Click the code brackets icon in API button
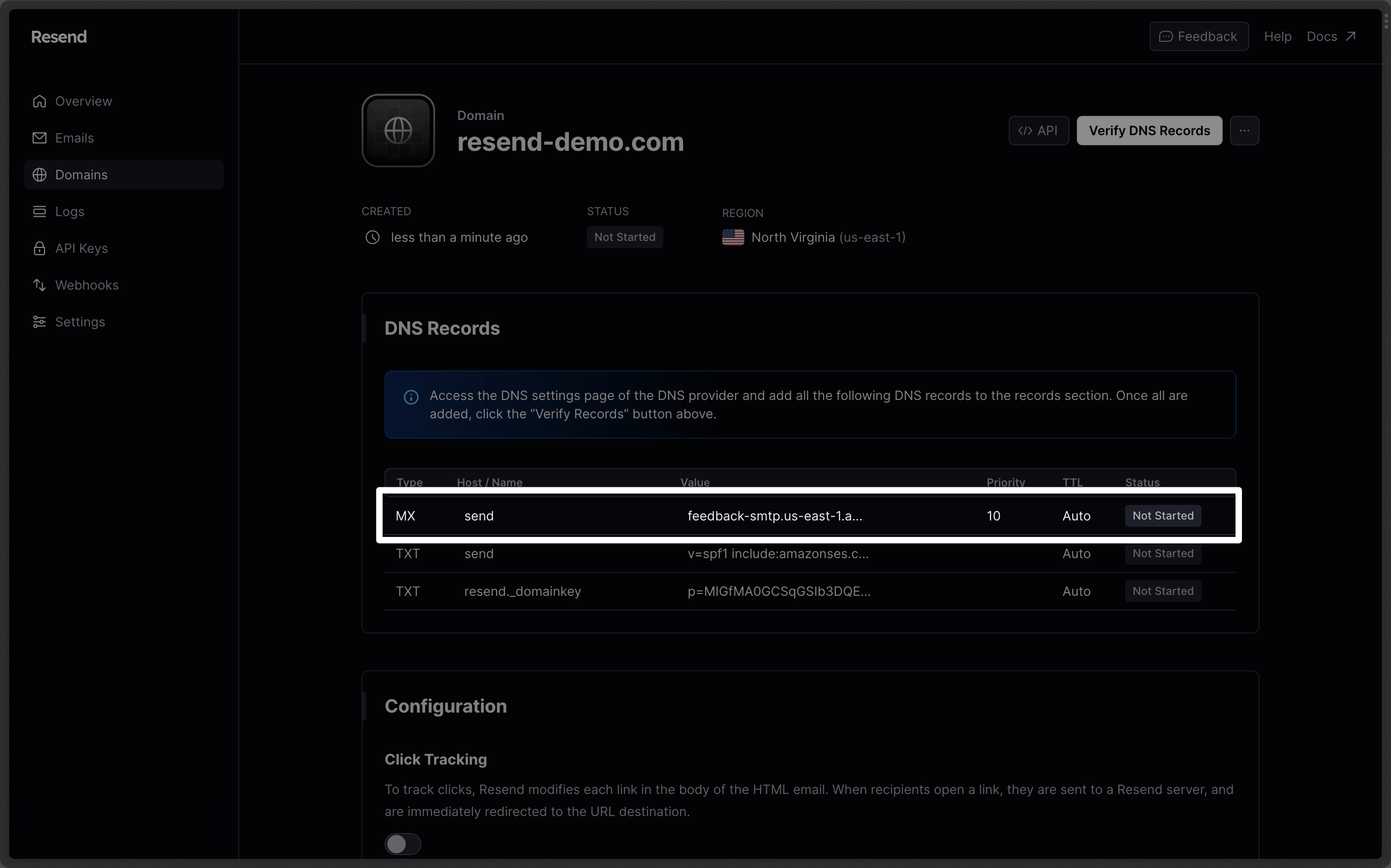 pos(1024,130)
